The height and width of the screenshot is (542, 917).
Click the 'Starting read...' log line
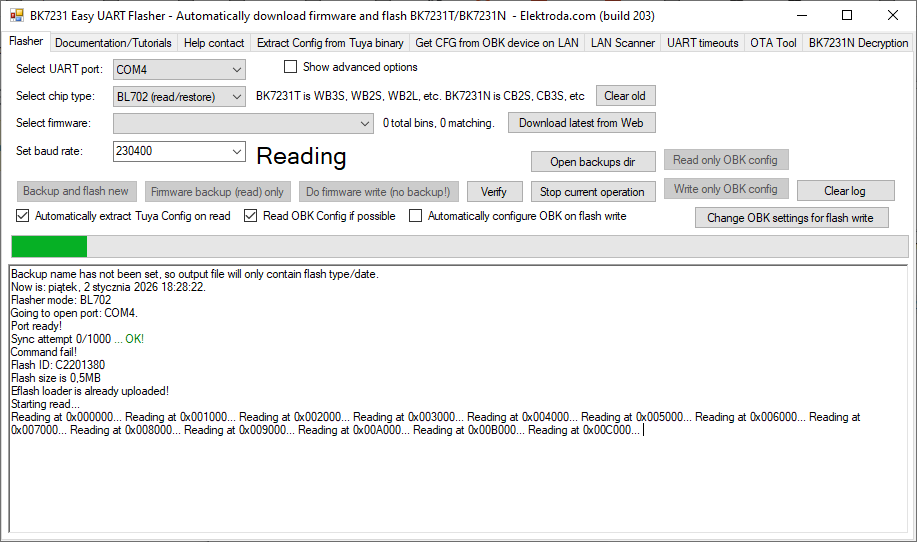[x=45, y=404]
